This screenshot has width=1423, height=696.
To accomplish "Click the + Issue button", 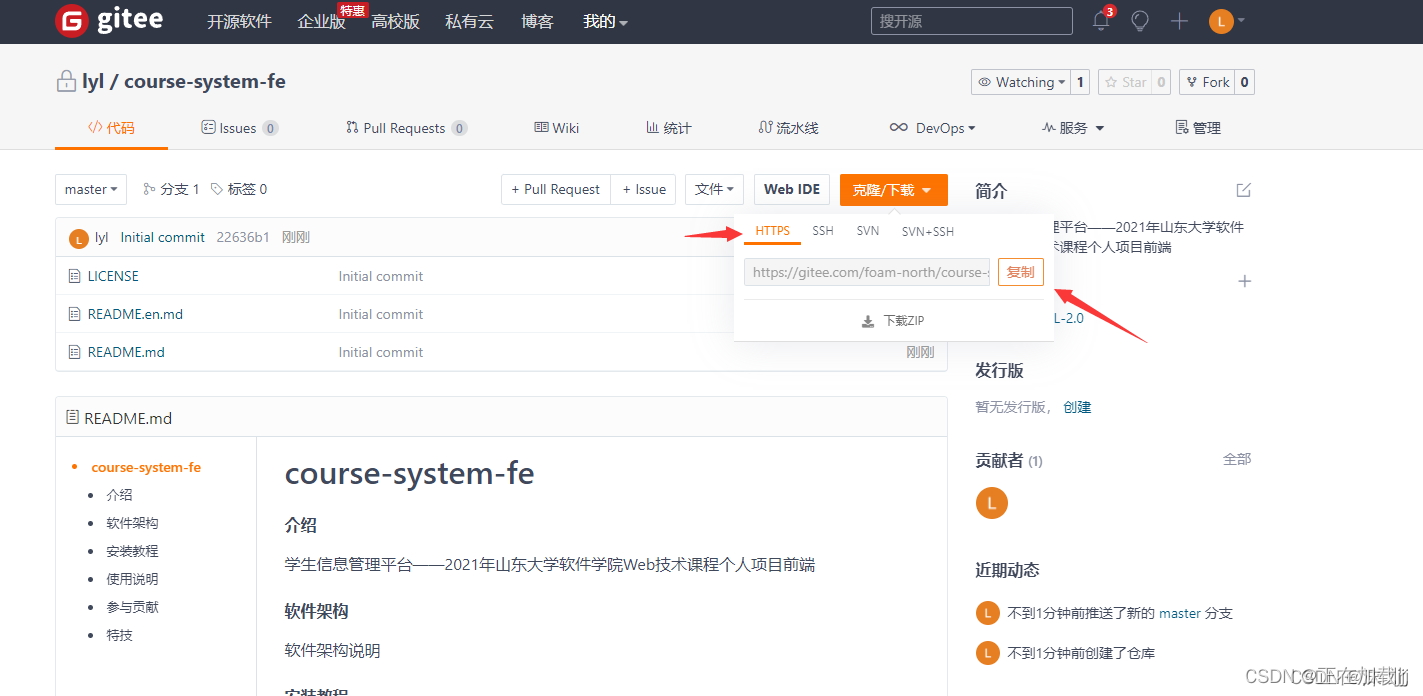I will point(644,189).
